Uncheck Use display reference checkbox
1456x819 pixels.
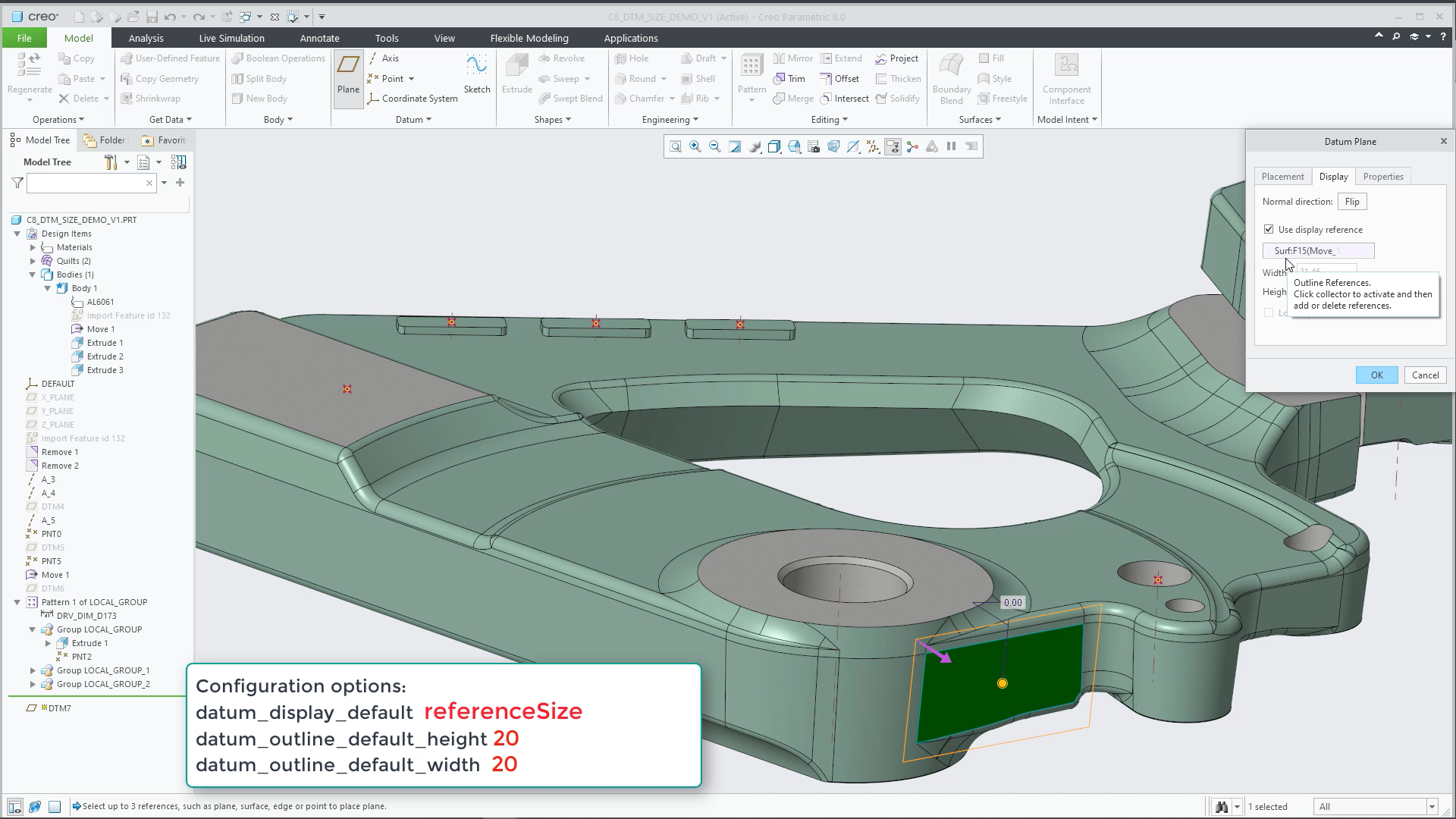click(1269, 229)
